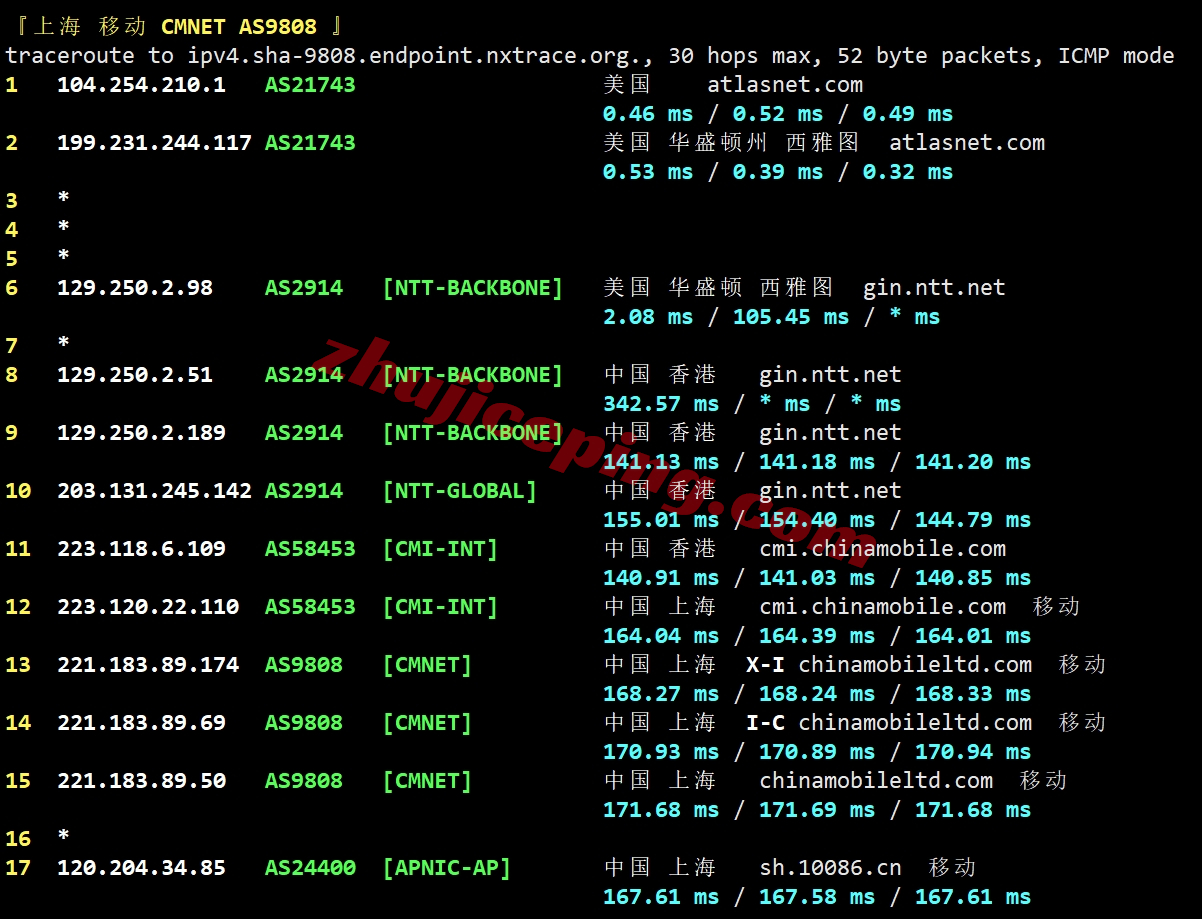Screen dimensions: 1202x919
Task: Click latency value 164.39 ms
Action: 817,636
